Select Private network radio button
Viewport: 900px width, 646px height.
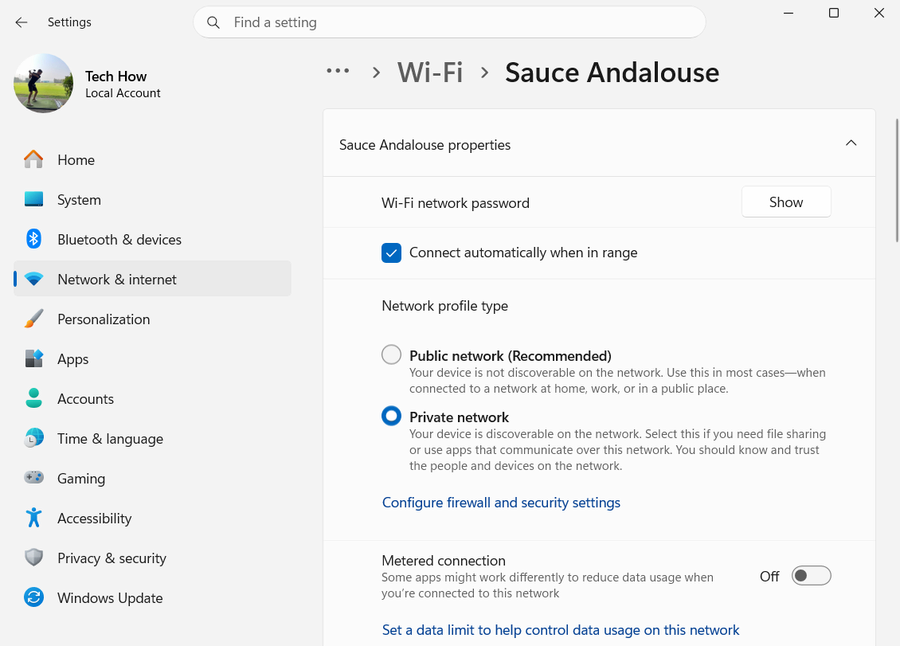pos(391,416)
